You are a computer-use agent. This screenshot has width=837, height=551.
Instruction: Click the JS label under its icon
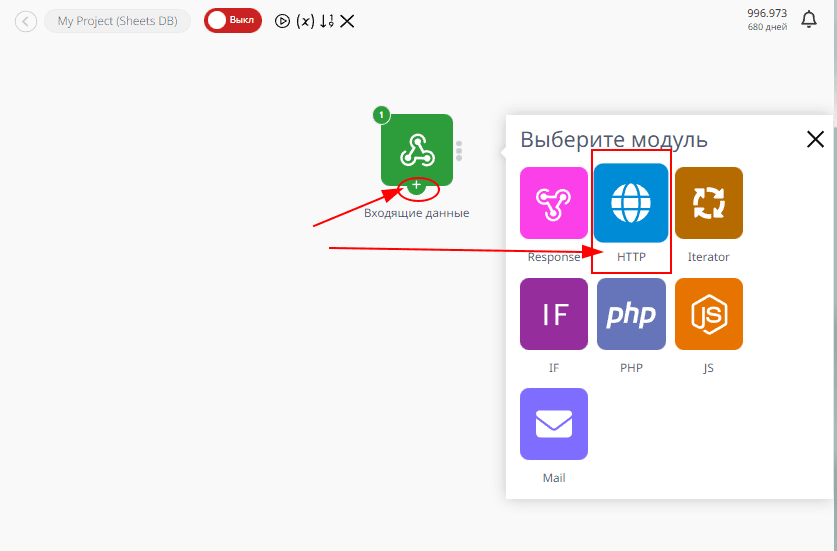(708, 368)
